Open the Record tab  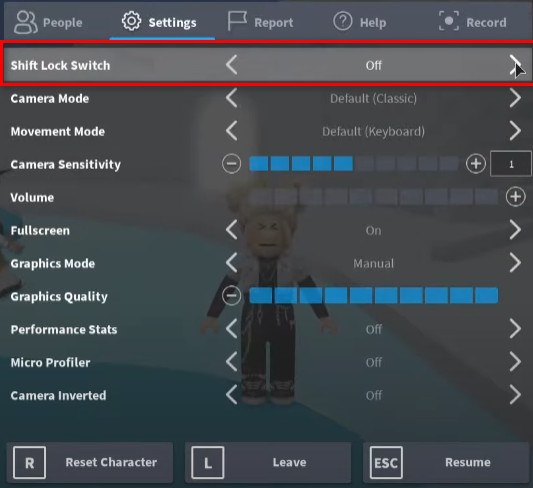(x=472, y=22)
